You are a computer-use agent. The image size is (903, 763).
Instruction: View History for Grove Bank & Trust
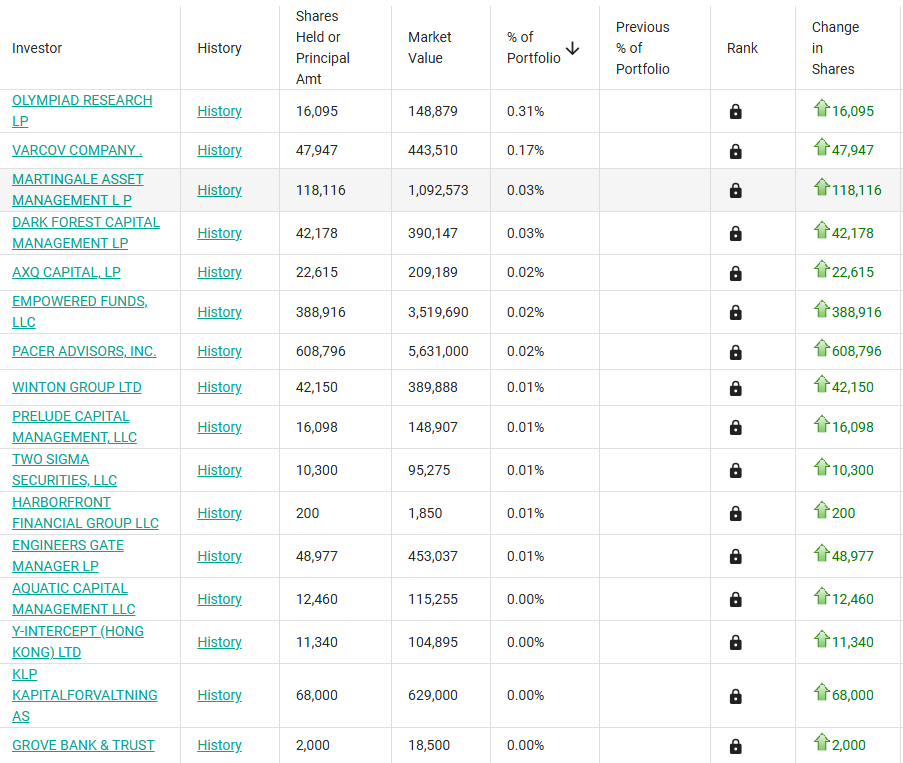tap(219, 745)
